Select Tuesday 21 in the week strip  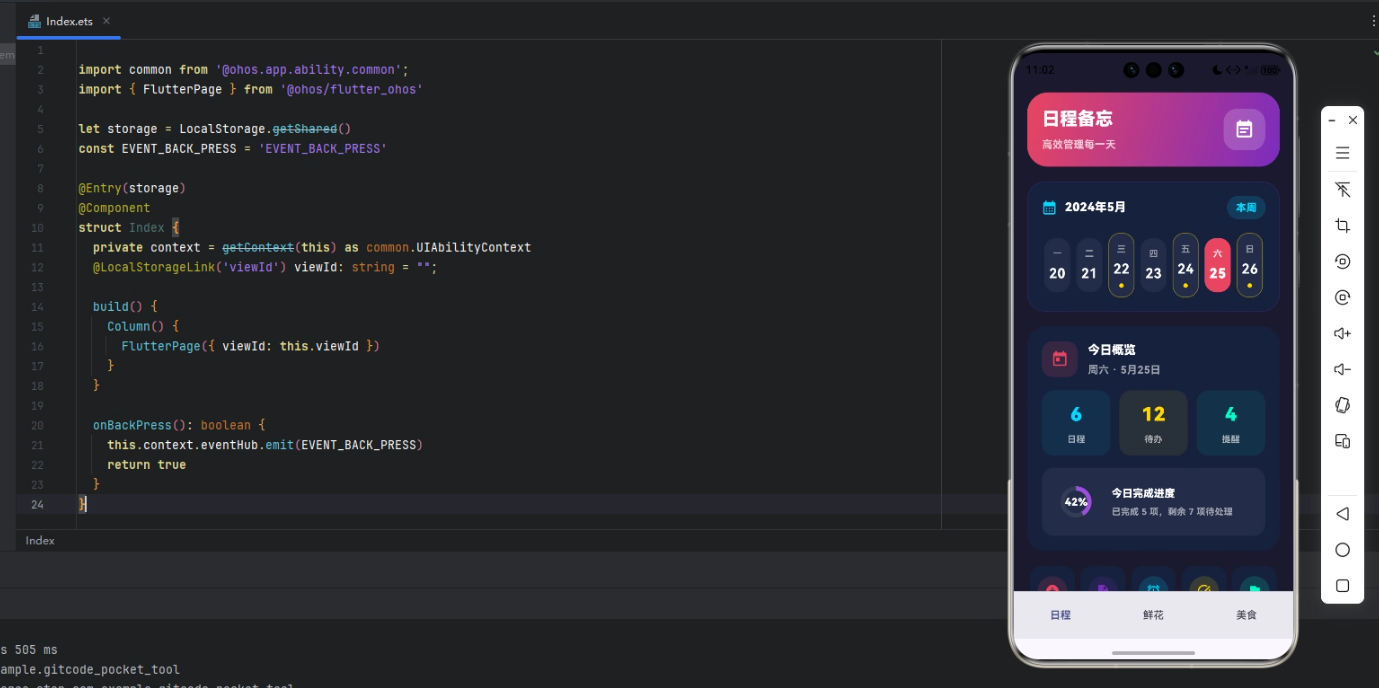[1089, 265]
